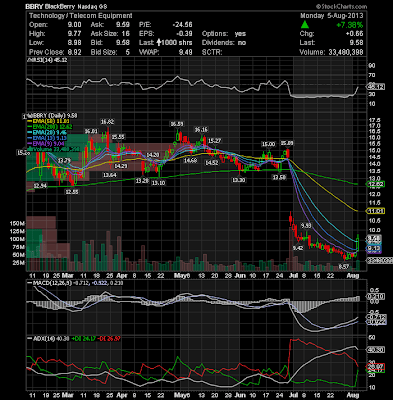Click the yellow 11.01 right-axis tag

pyautogui.click(x=375, y=211)
